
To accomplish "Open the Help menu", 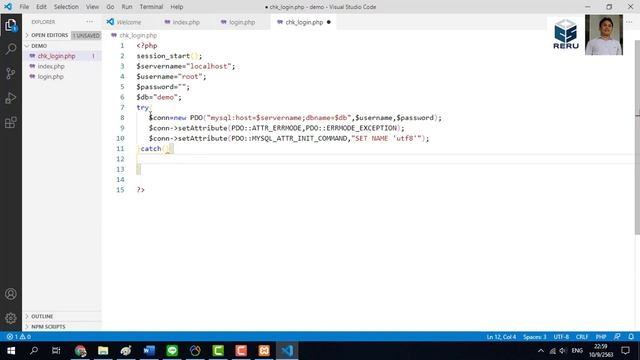I will tap(177, 7).
